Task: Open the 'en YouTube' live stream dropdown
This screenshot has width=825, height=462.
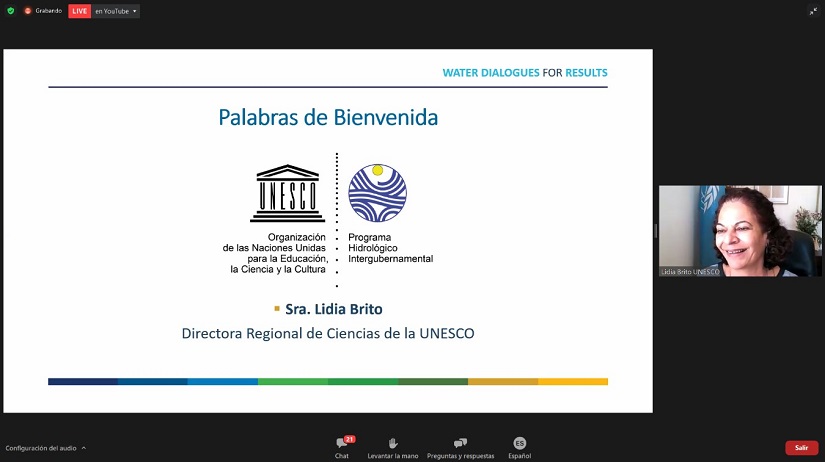Action: tap(116, 11)
